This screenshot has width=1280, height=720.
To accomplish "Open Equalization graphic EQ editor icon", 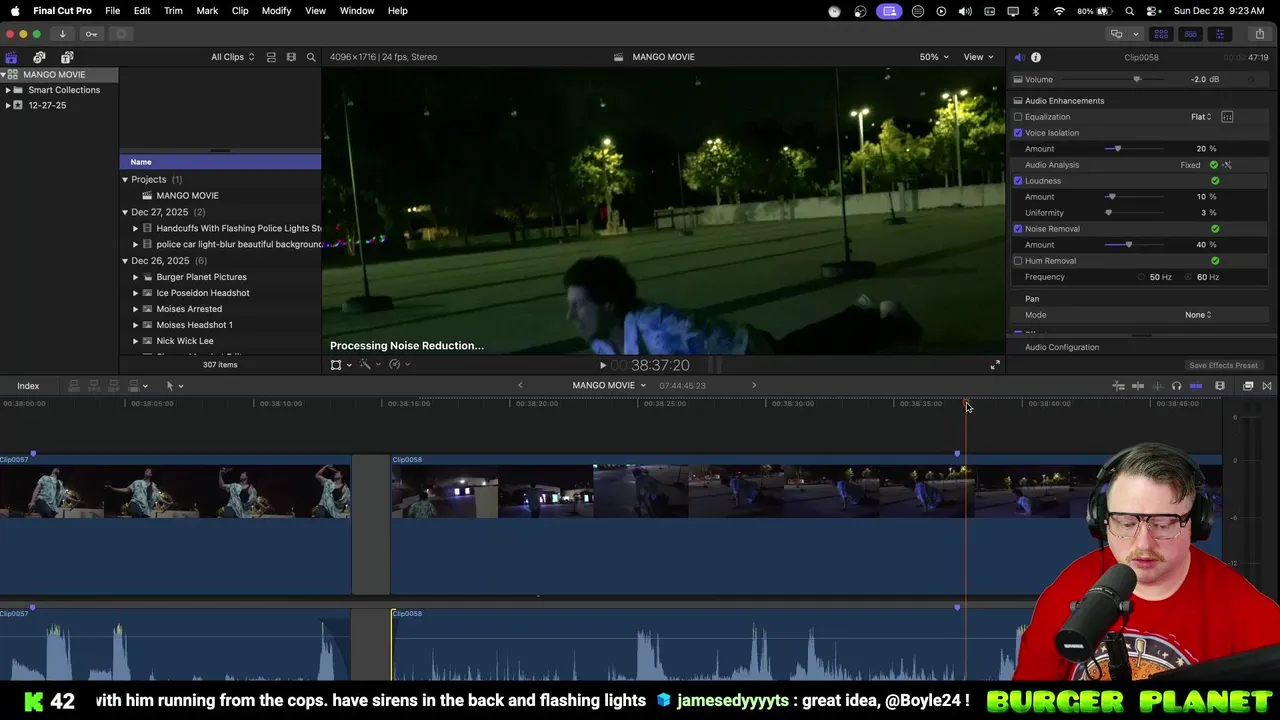I will pos(1227,117).
